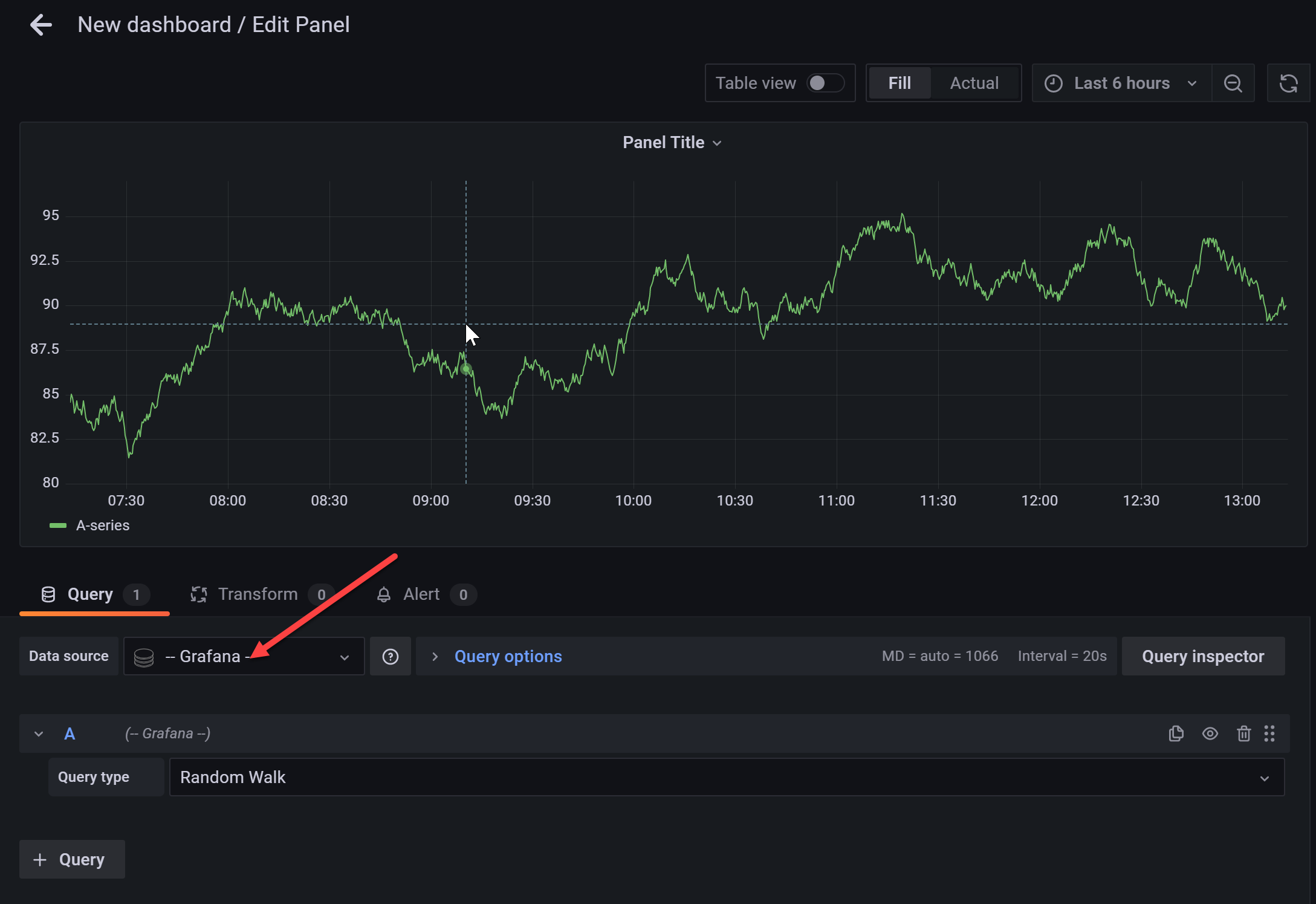
Task: Open data source help icon
Action: click(391, 656)
